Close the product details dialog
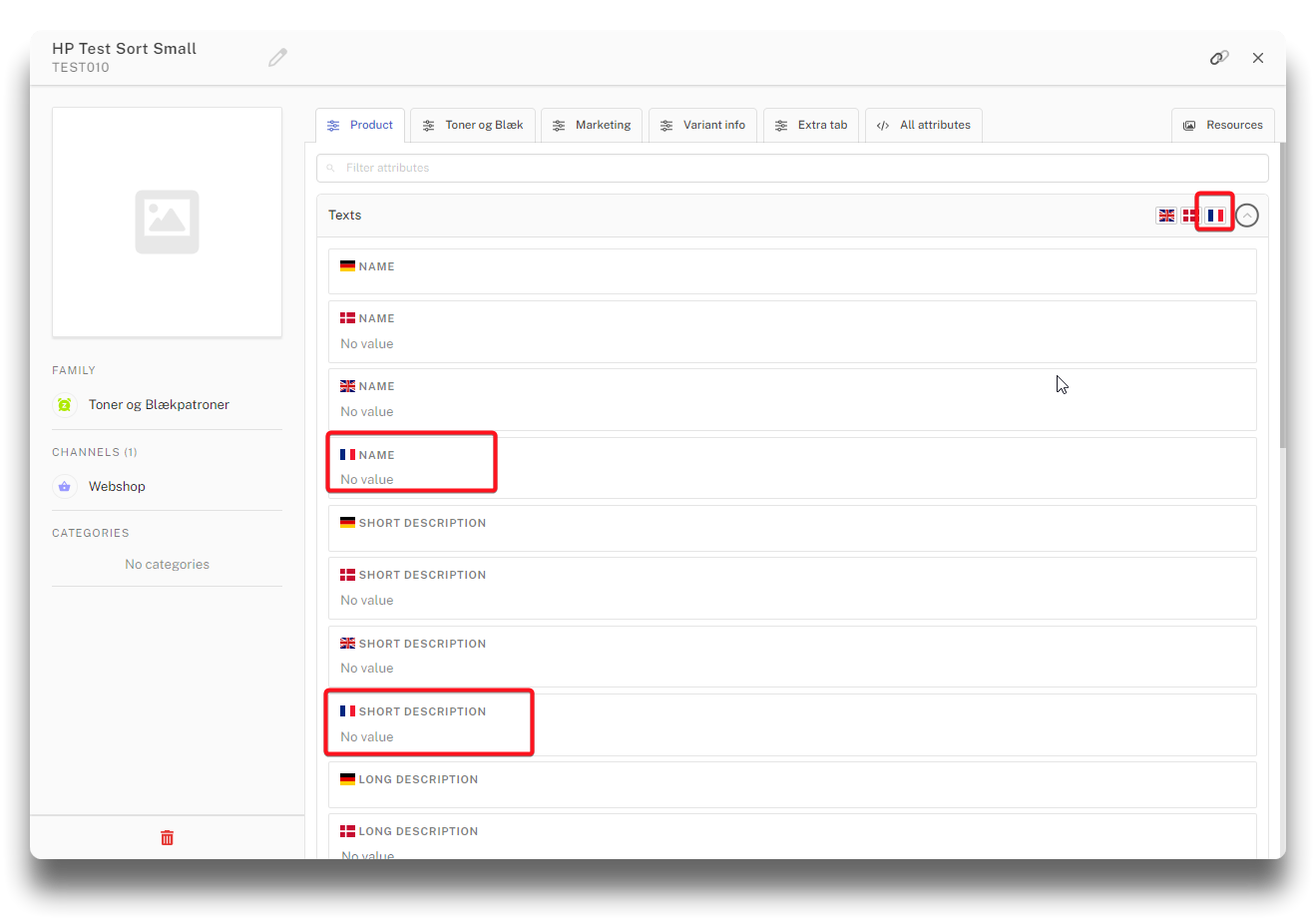Viewport: 1316px width, 921px height. pos(1258,58)
